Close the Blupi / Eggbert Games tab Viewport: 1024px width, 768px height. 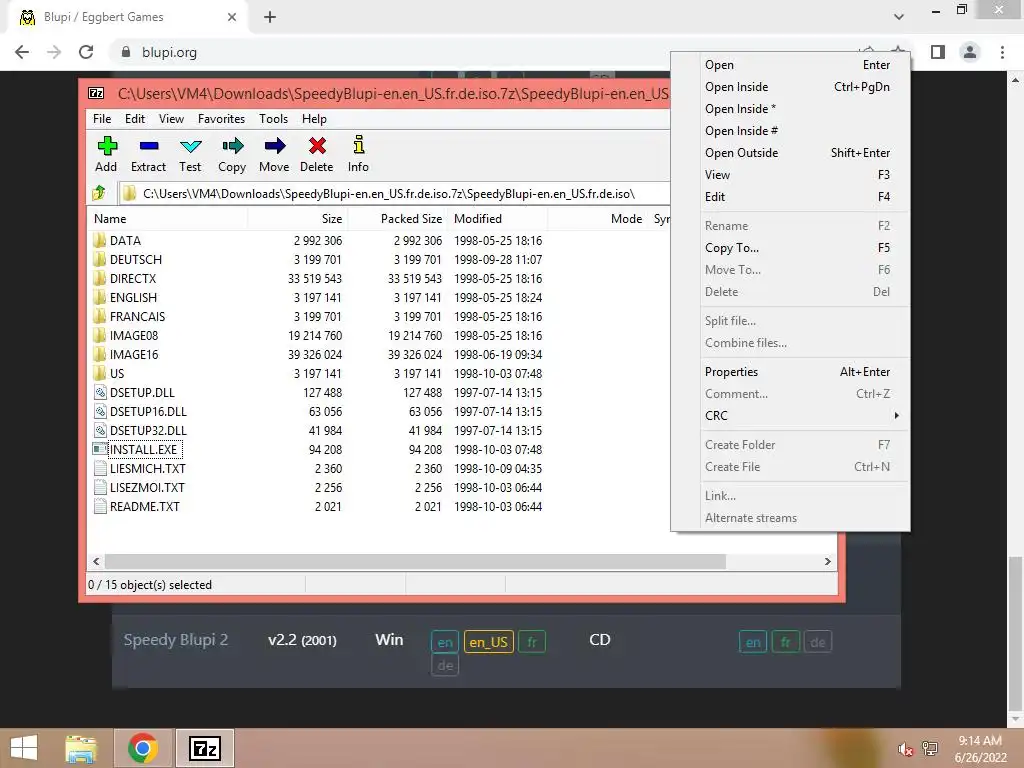pyautogui.click(x=232, y=17)
